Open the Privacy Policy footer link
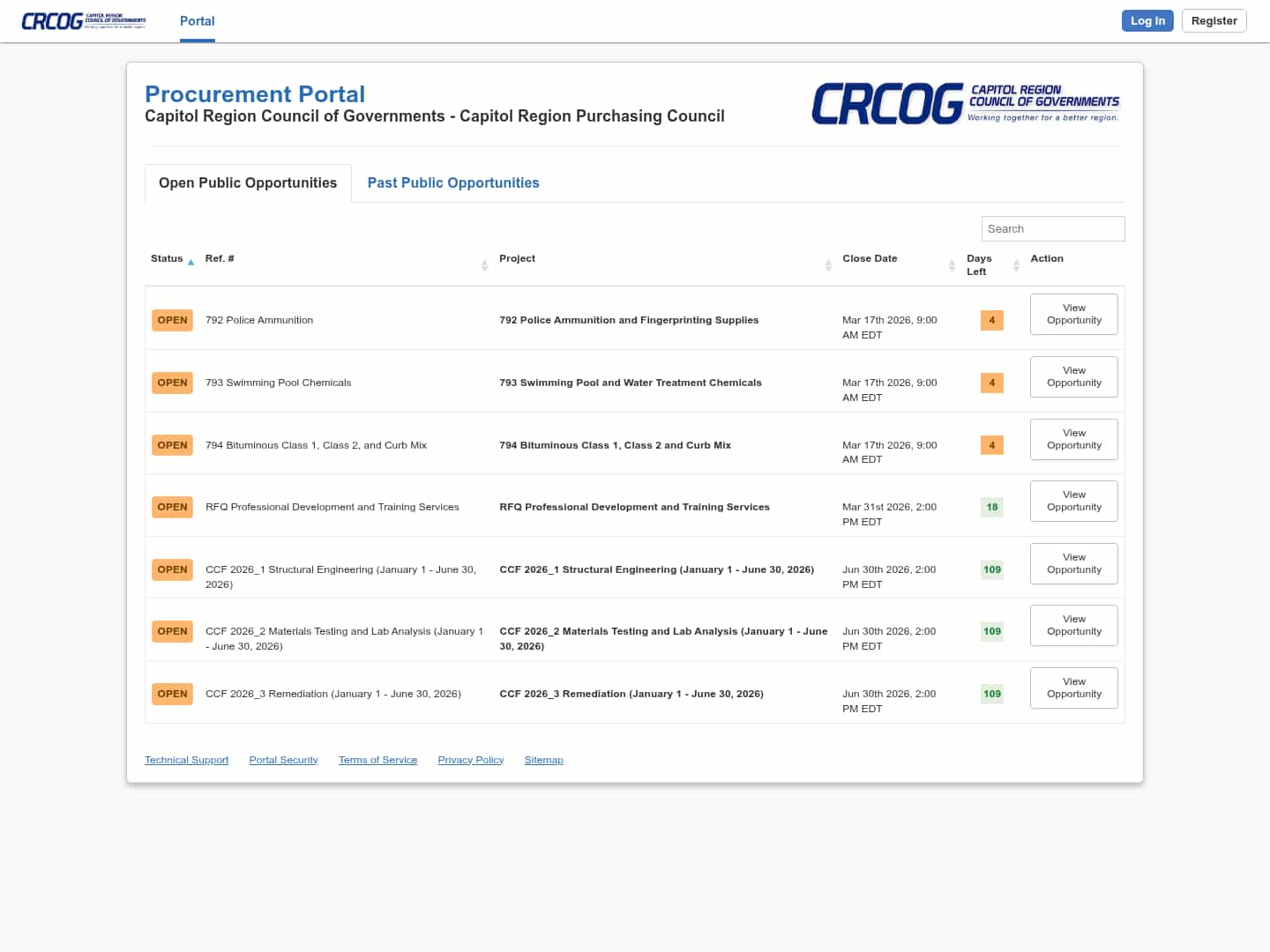 470,760
